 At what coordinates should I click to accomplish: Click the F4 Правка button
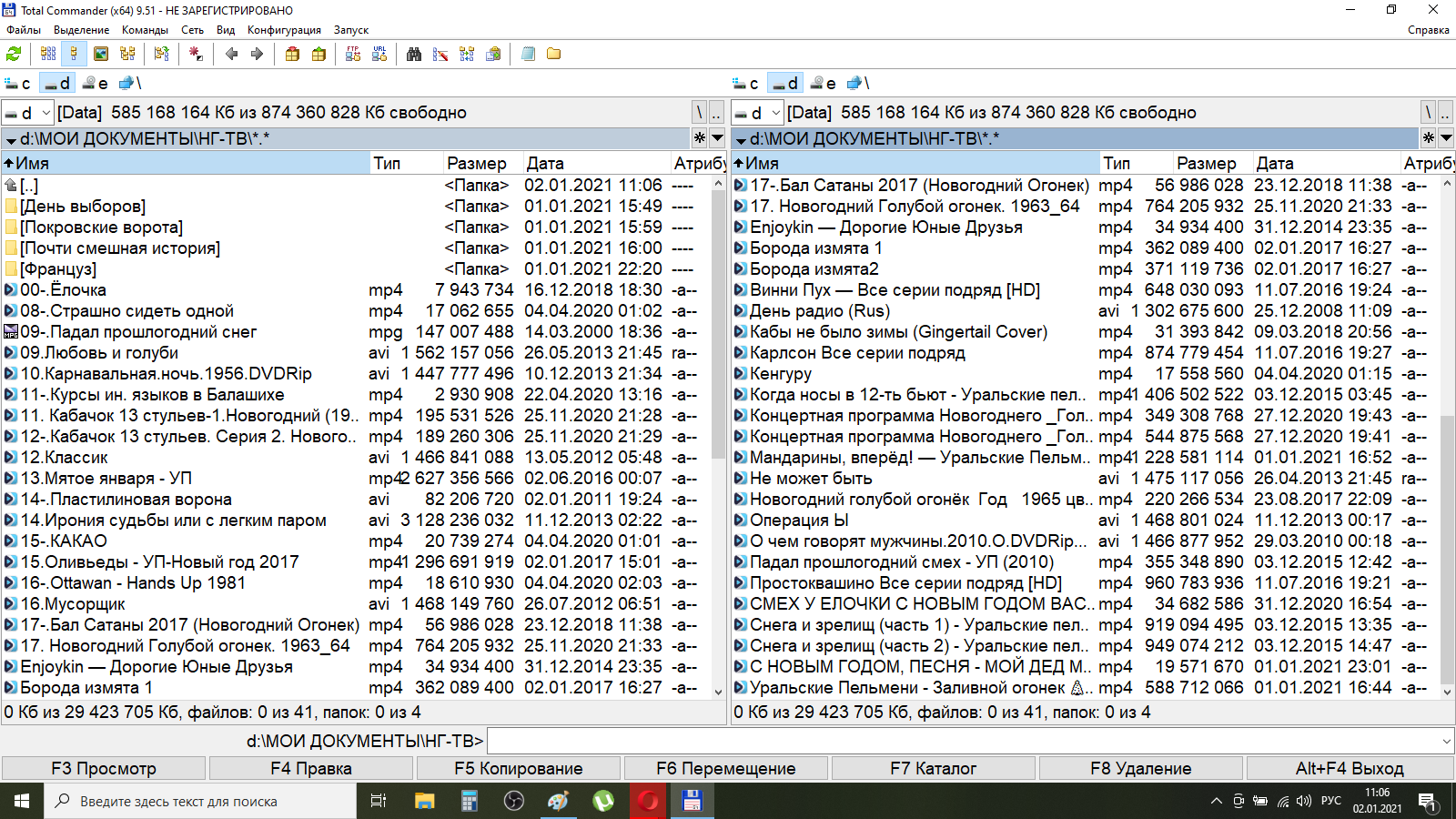[311, 769]
